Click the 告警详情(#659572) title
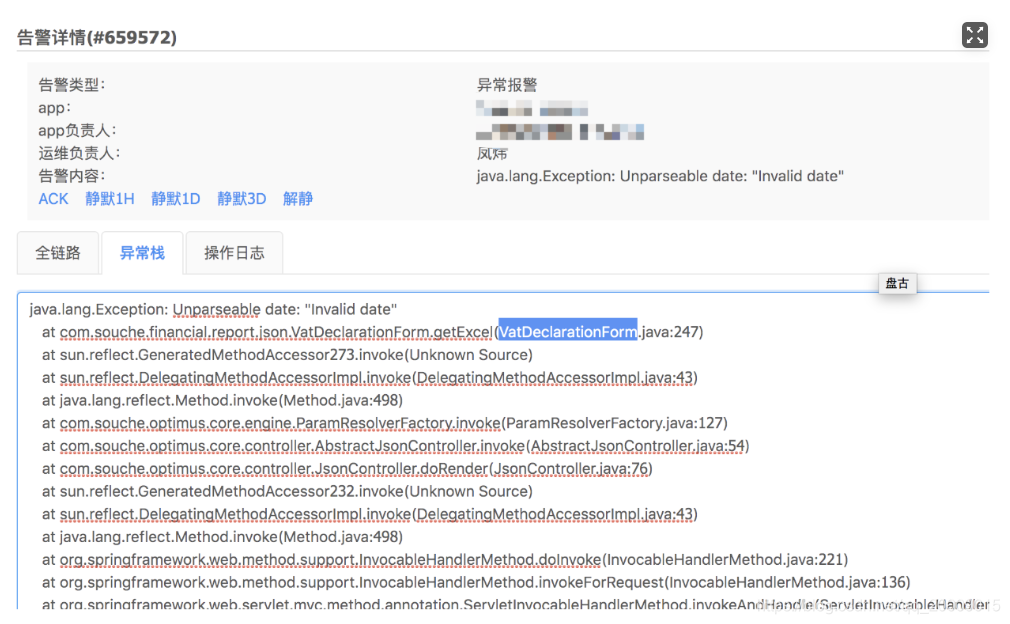This screenshot has height=624, width=1010. pyautogui.click(x=97, y=37)
